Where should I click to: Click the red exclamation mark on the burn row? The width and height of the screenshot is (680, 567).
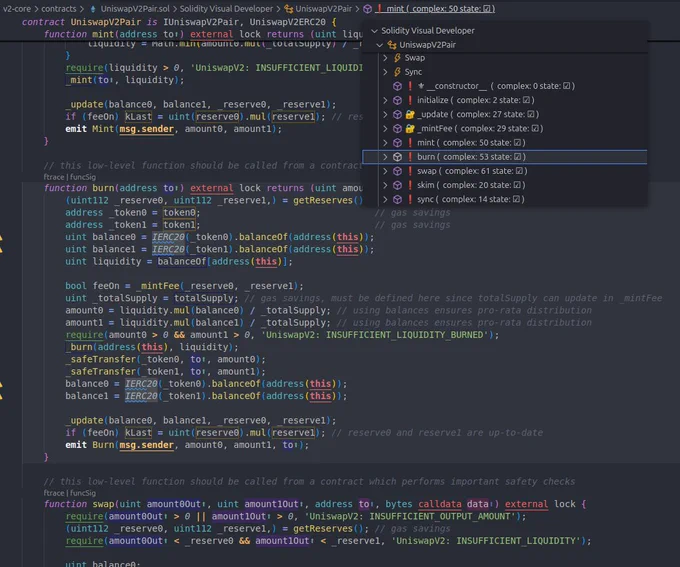(x=410, y=157)
